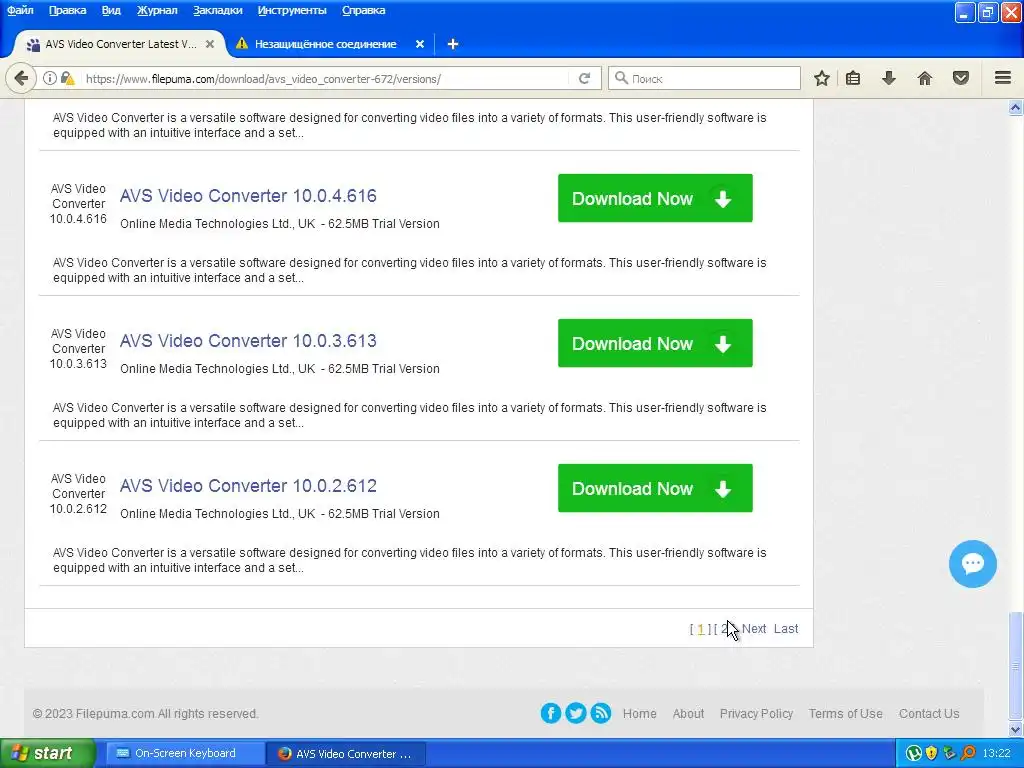The width and height of the screenshot is (1024, 768).
Task: Open the Terms of Use footer link
Action: click(x=846, y=714)
